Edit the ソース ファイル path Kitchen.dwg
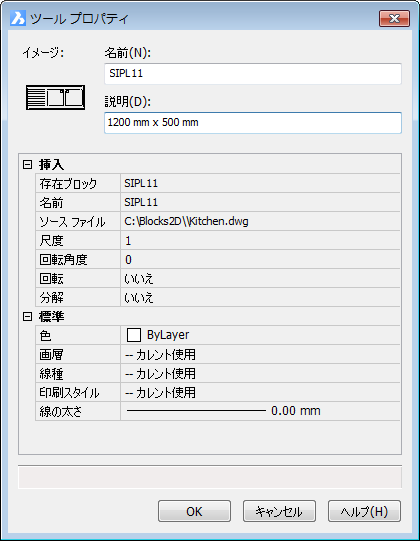Screen dimensions: 420x541 click(x=260, y=221)
